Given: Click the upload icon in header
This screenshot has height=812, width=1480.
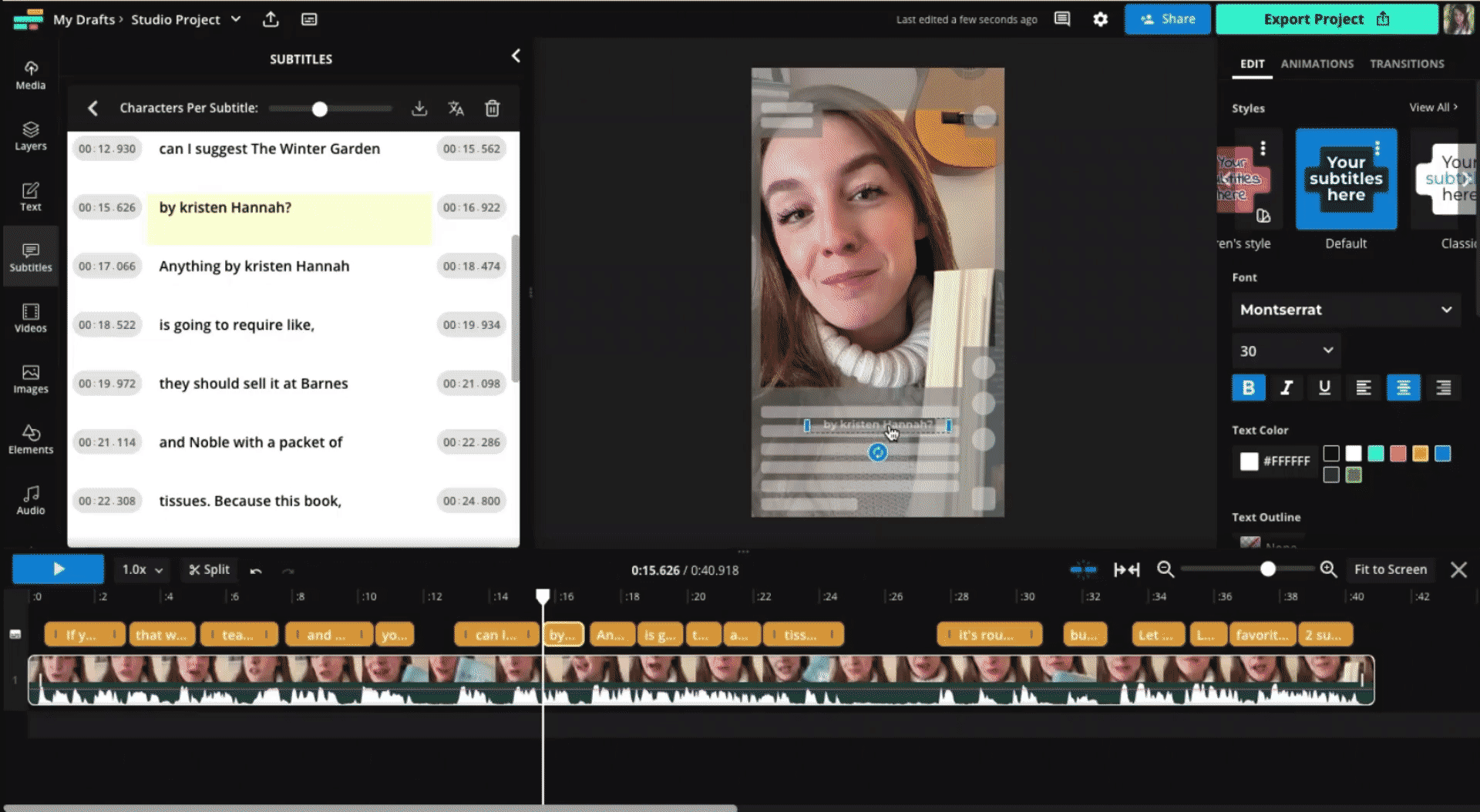Looking at the screenshot, I should 271,19.
